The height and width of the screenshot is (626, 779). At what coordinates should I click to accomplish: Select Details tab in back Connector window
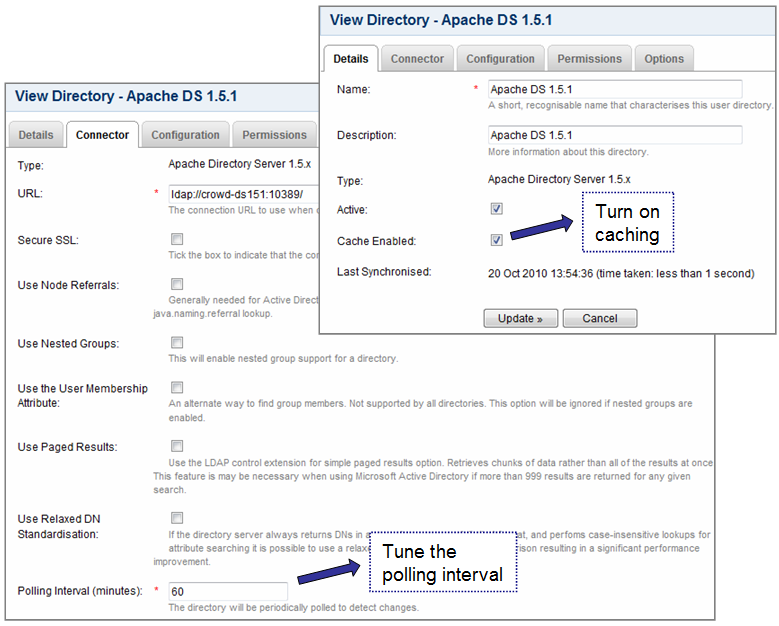click(36, 135)
